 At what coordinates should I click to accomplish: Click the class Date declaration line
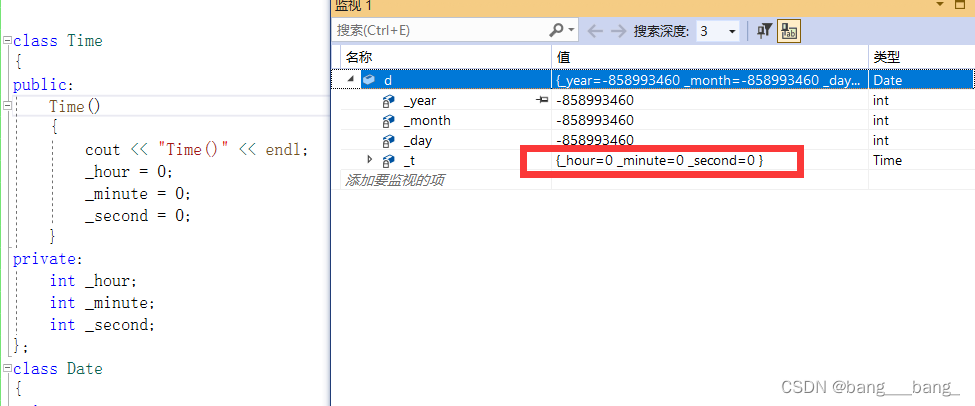click(57, 369)
